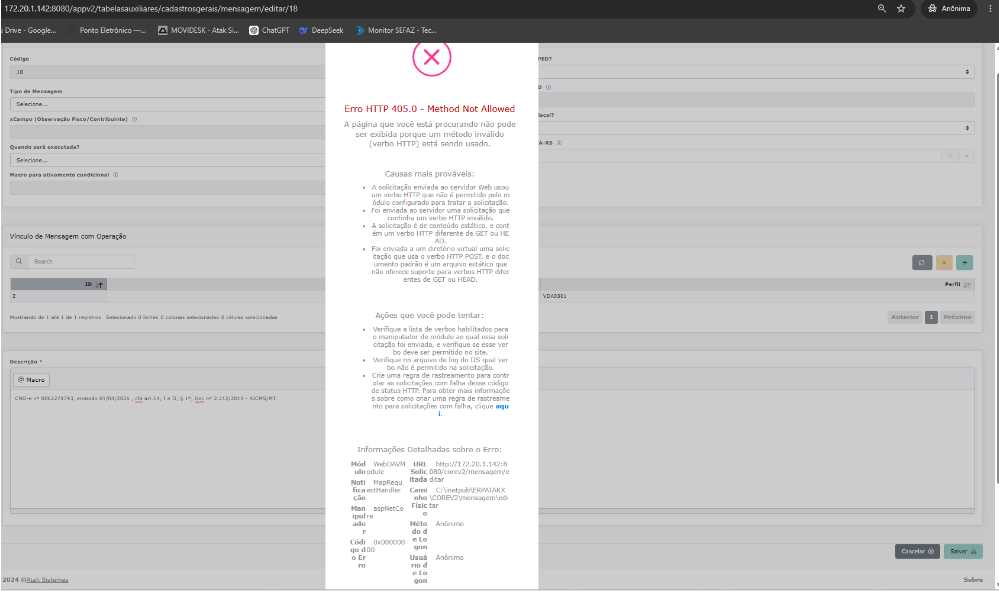Screen dimensions: 999x591
Task: Click inside Descrição text area CND-e text
Action: (x=145, y=398)
